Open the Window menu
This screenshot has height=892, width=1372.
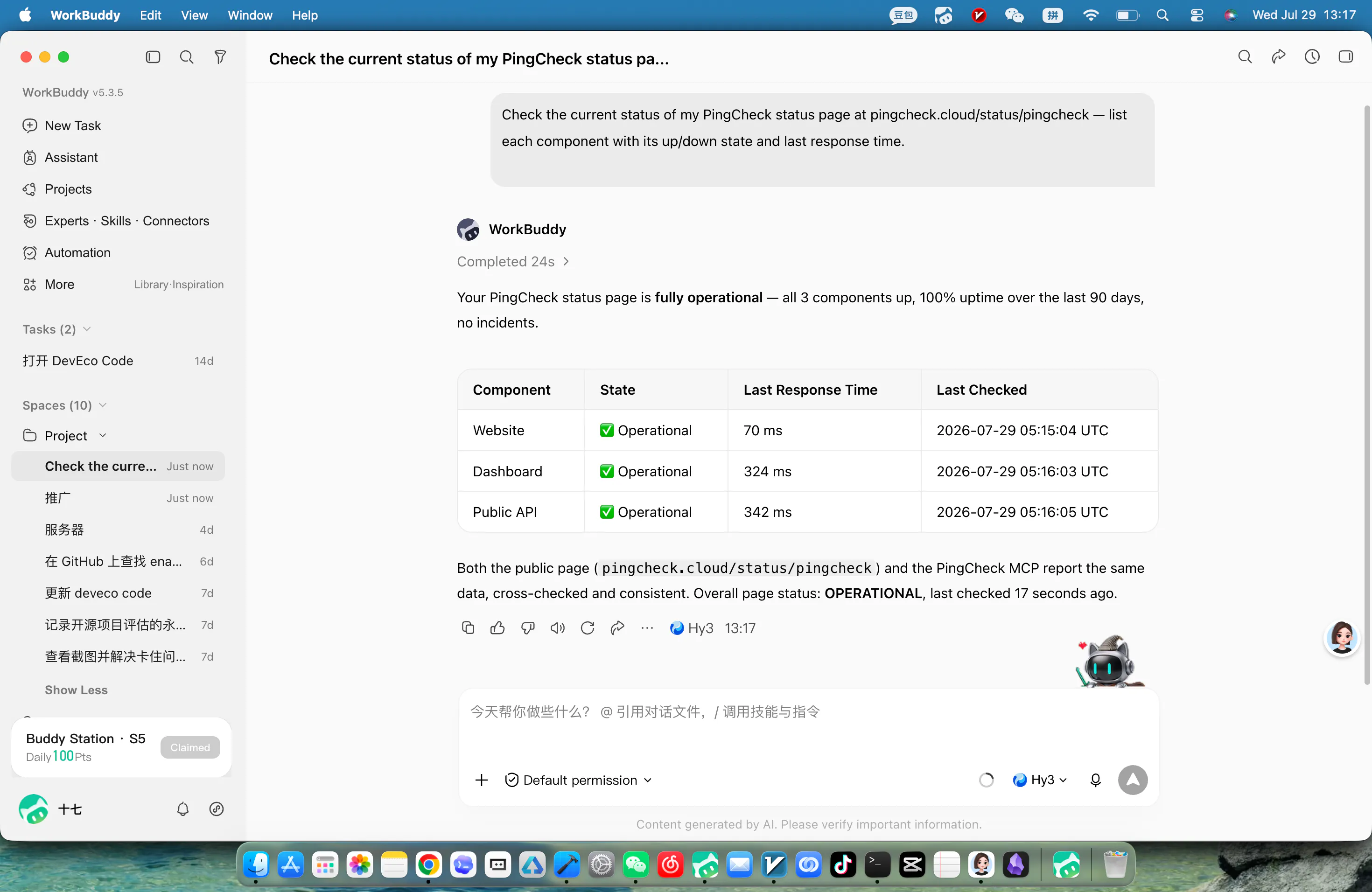coord(250,15)
